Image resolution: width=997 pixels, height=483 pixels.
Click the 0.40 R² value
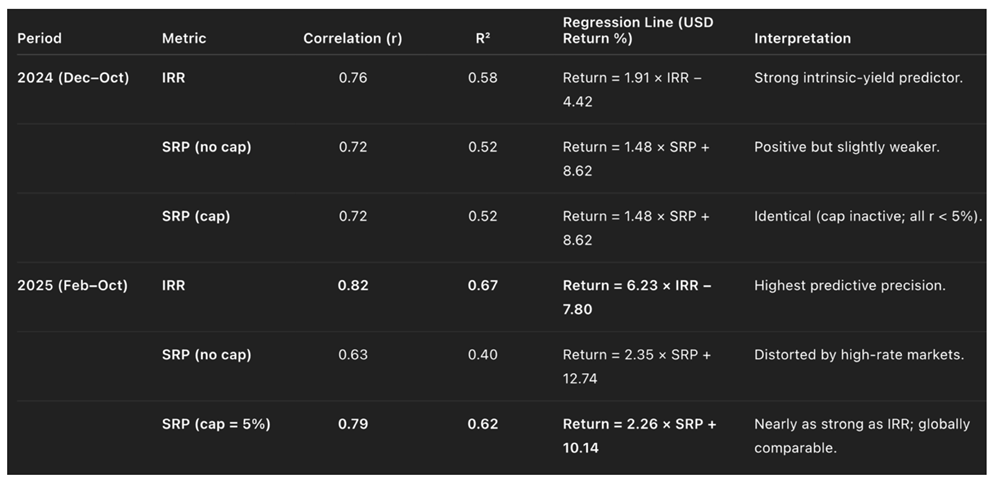pos(482,355)
